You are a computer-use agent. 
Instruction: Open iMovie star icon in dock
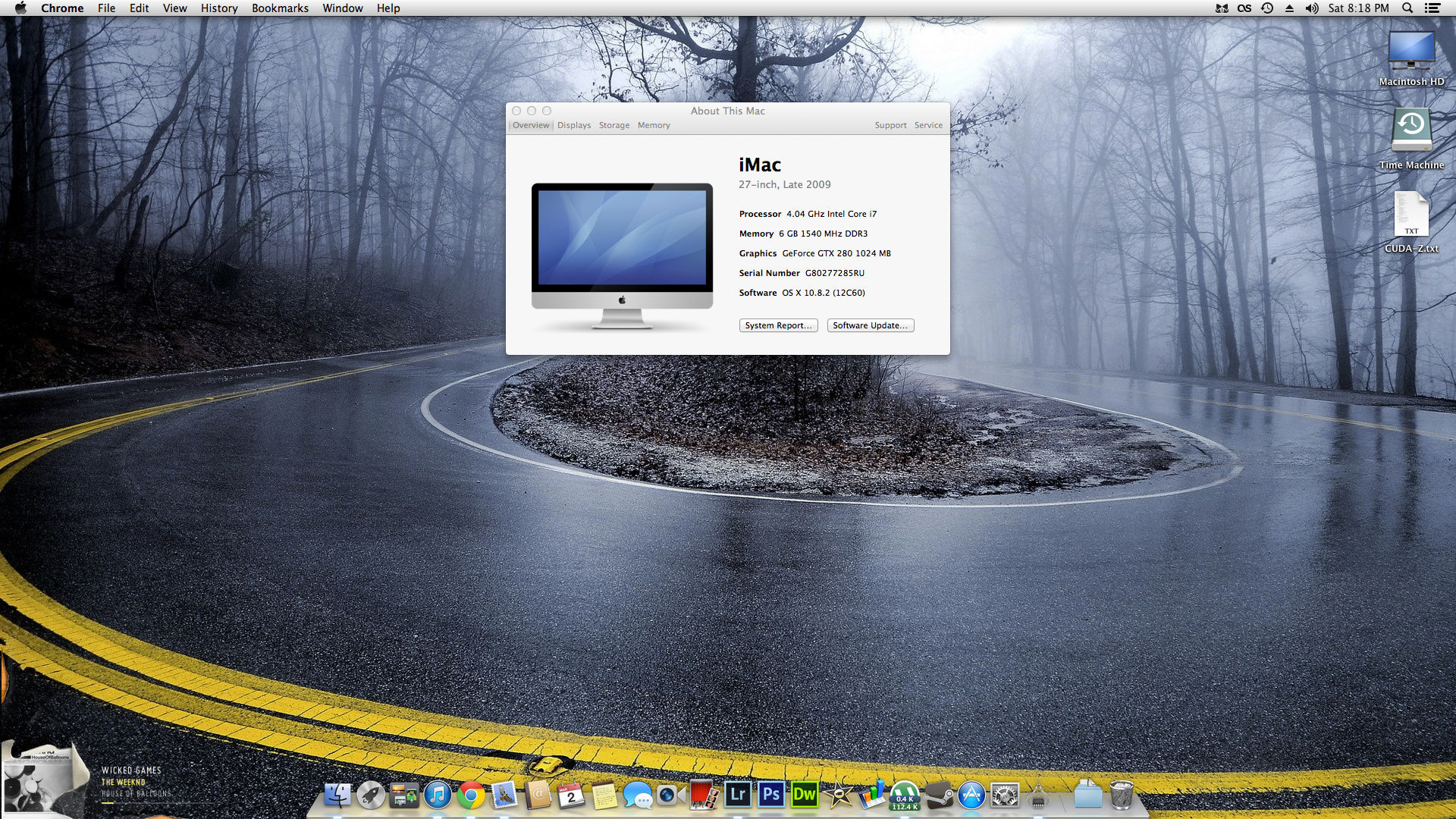coord(838,795)
